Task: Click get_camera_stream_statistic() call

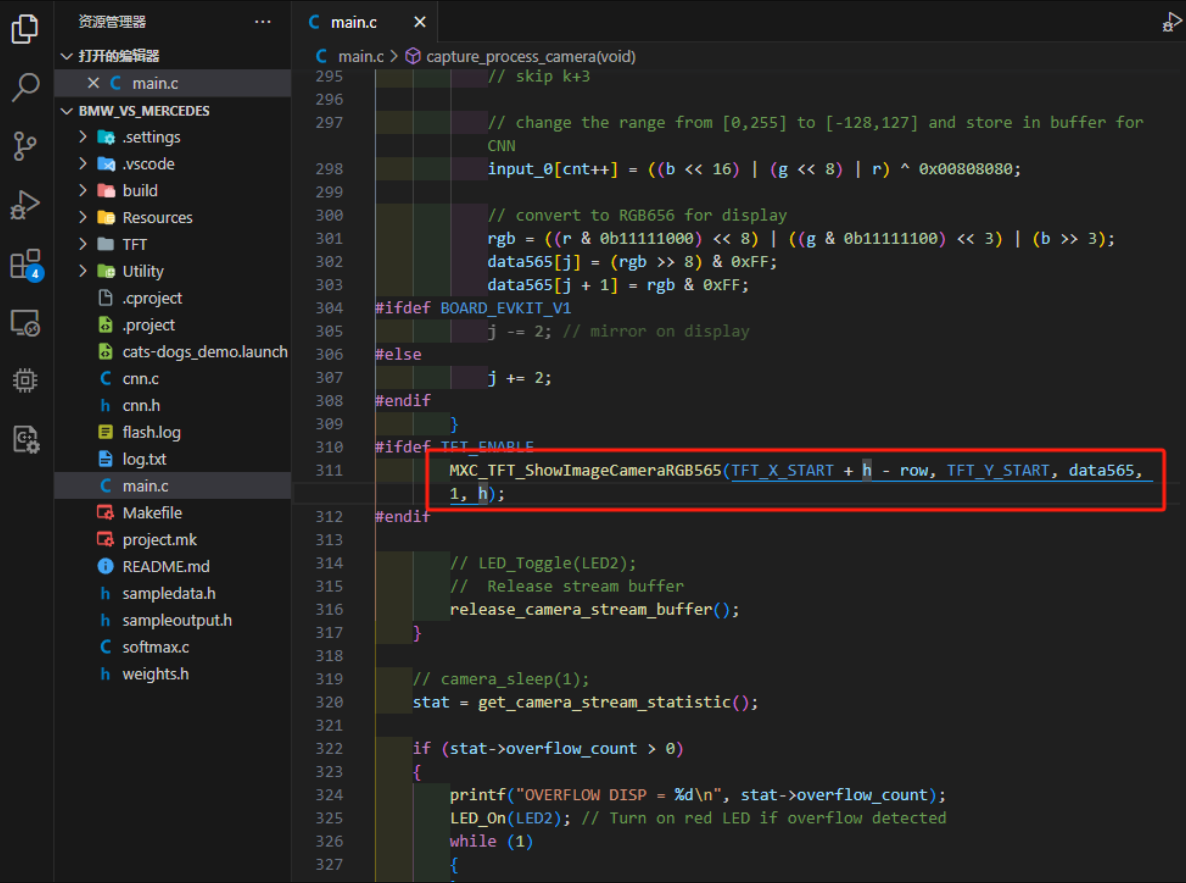Action: (618, 703)
